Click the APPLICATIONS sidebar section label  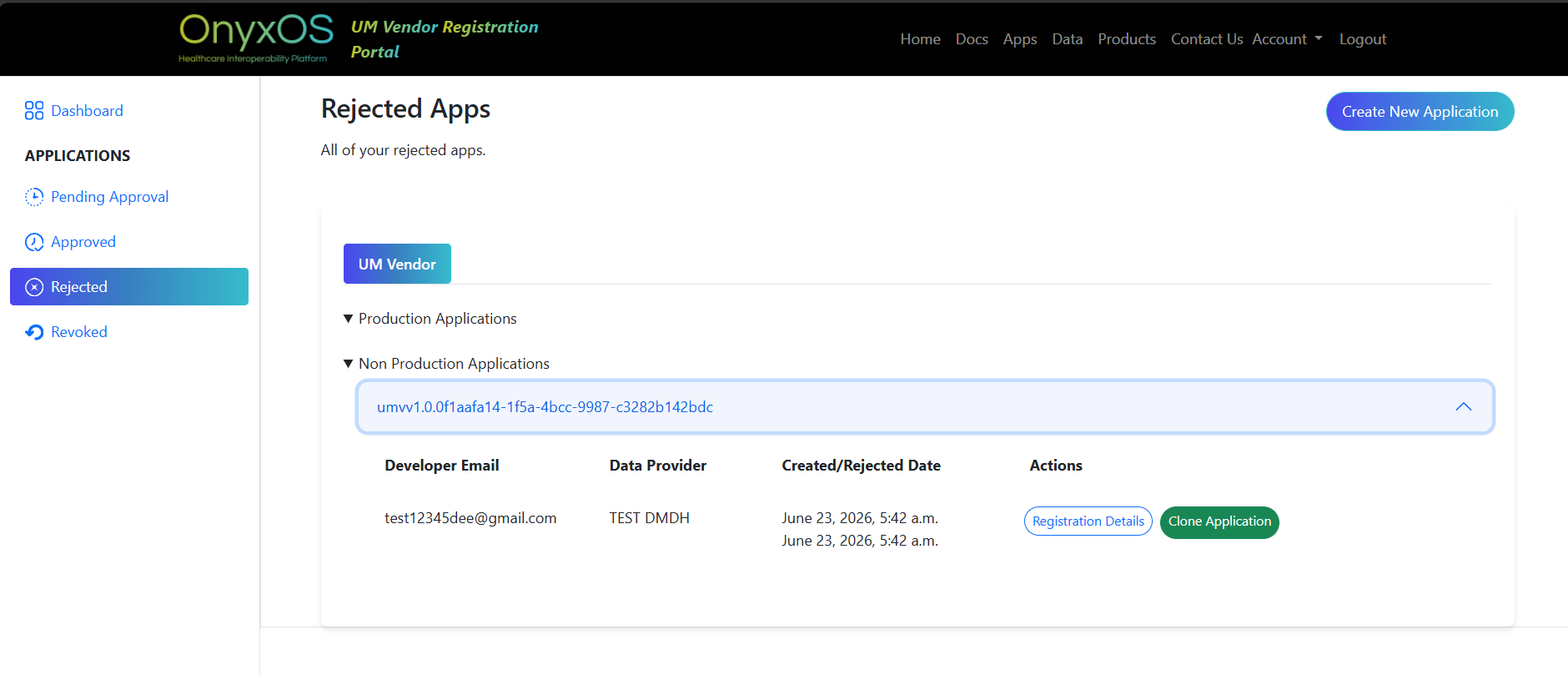tap(78, 156)
